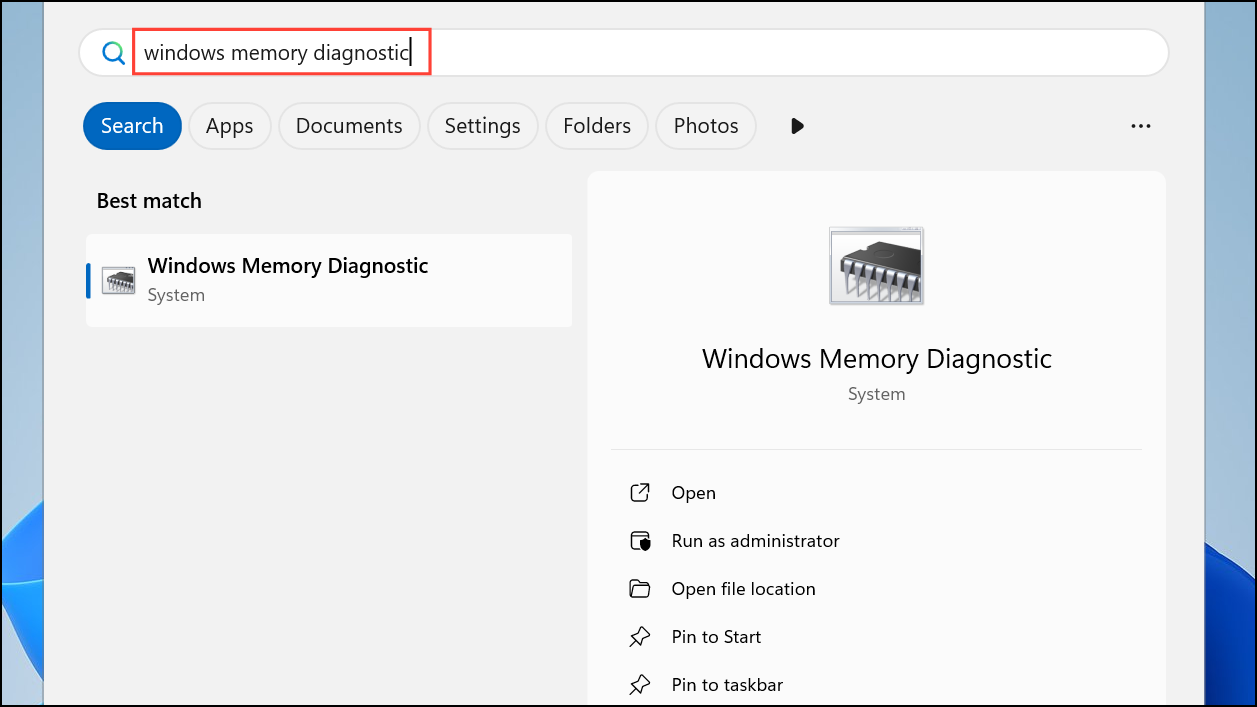1257x707 pixels.
Task: Open the three-dot options menu
Action: [x=1141, y=126]
